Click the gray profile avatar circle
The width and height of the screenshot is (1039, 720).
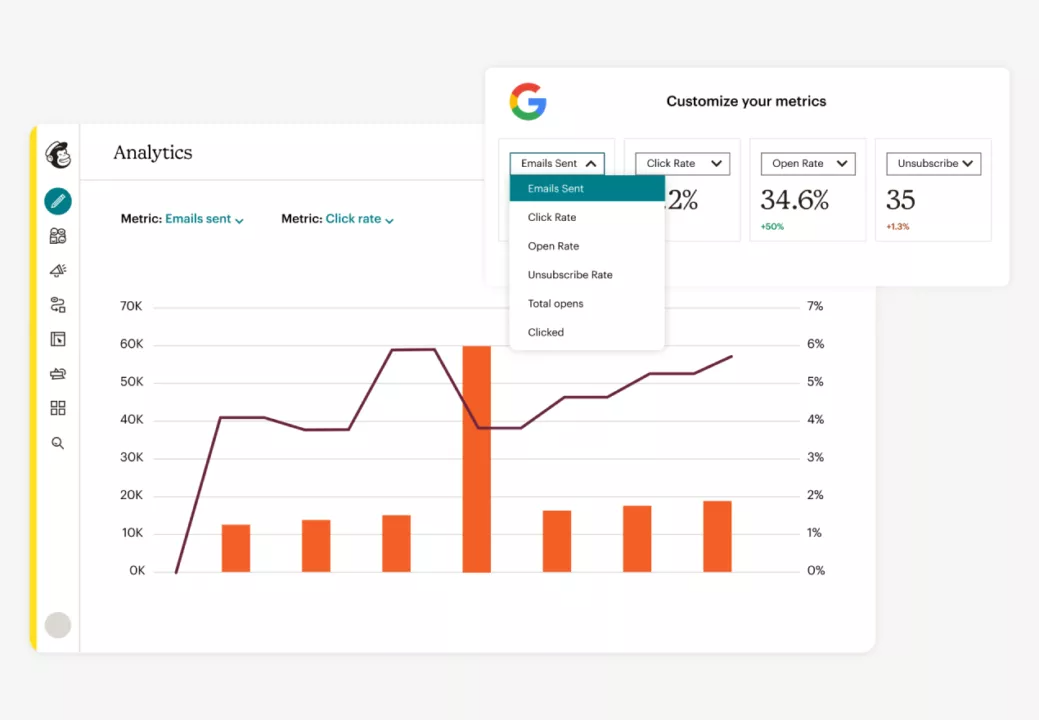(58, 625)
